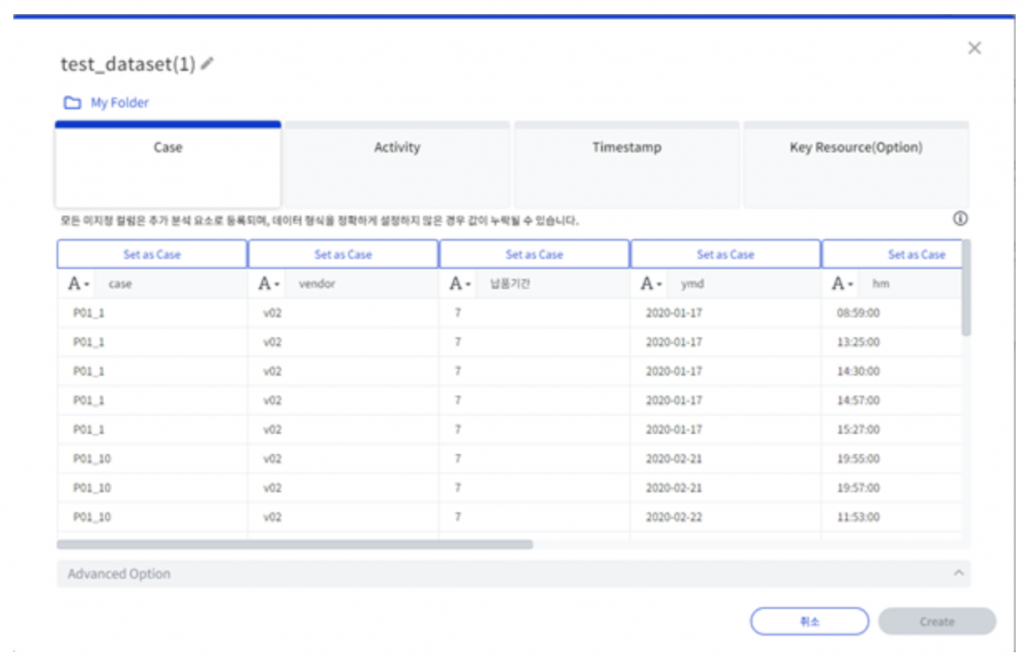This screenshot has height=658, width=1024.
Task: Switch to the Activity tab
Action: coord(397,148)
